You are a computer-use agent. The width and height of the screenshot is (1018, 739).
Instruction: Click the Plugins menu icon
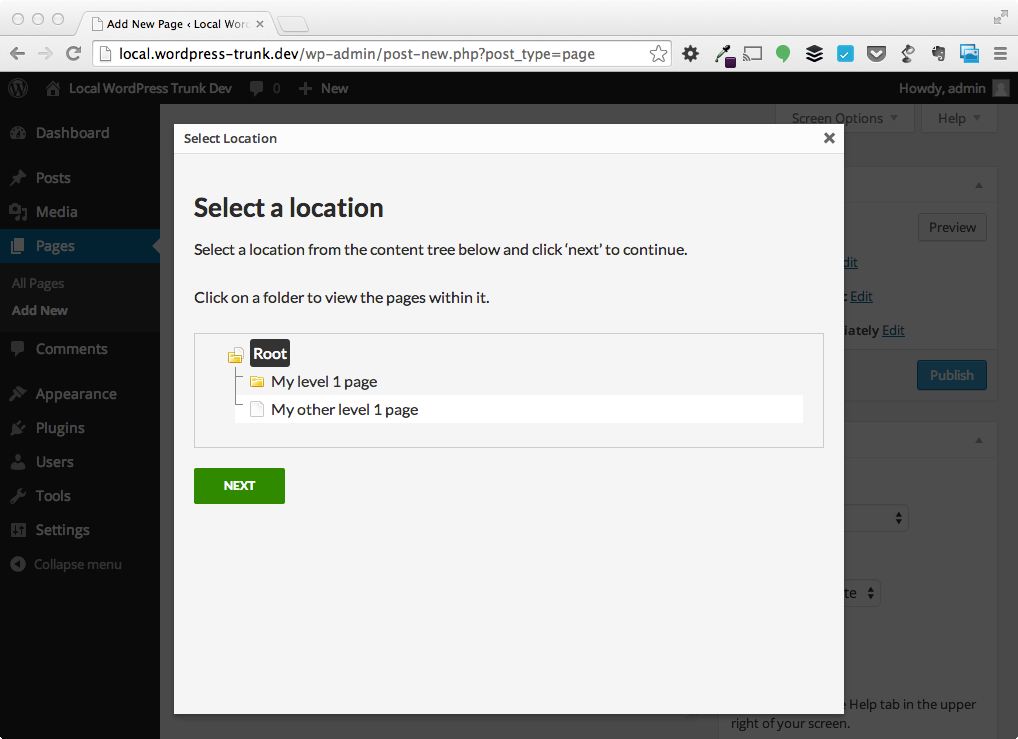pyautogui.click(x=18, y=428)
